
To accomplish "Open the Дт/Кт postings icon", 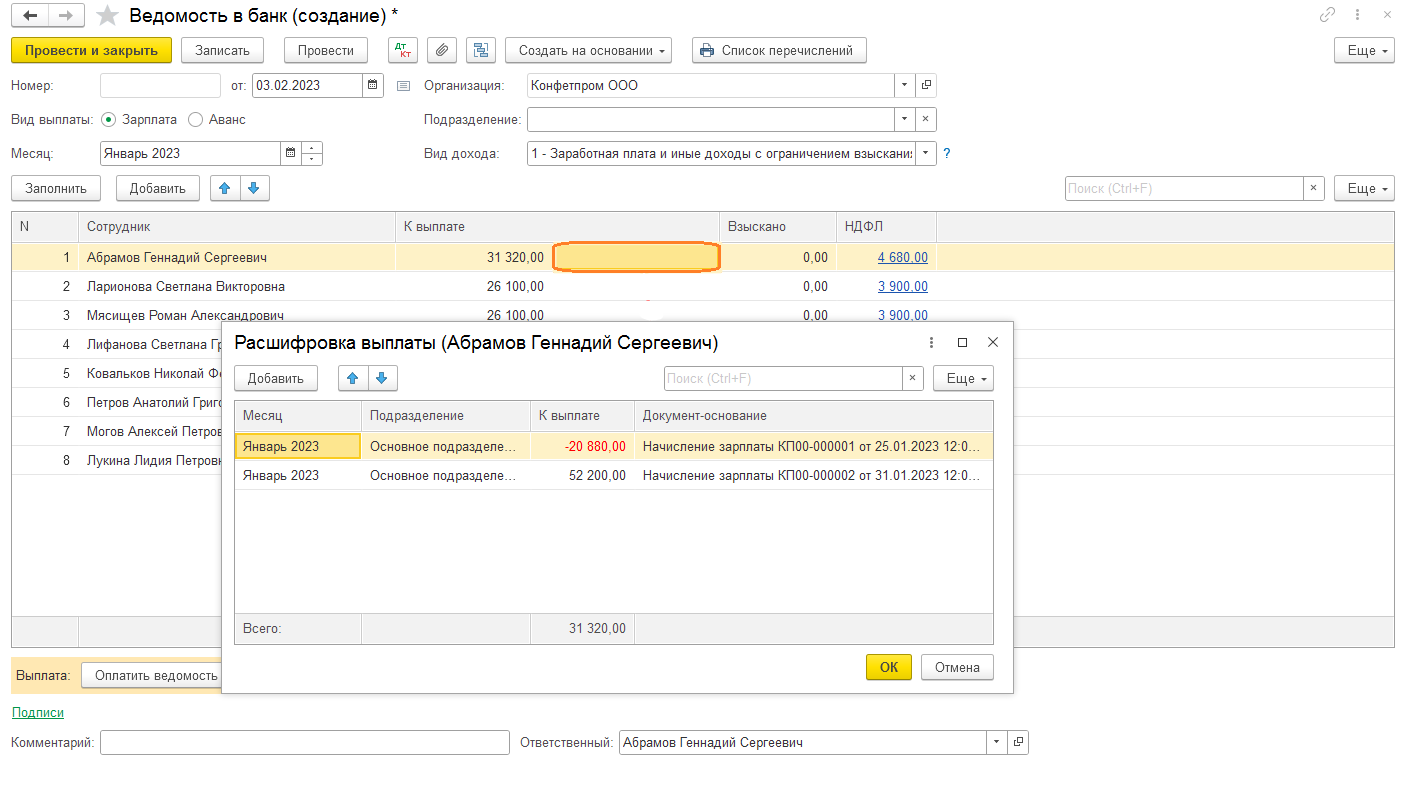I will (x=403, y=50).
